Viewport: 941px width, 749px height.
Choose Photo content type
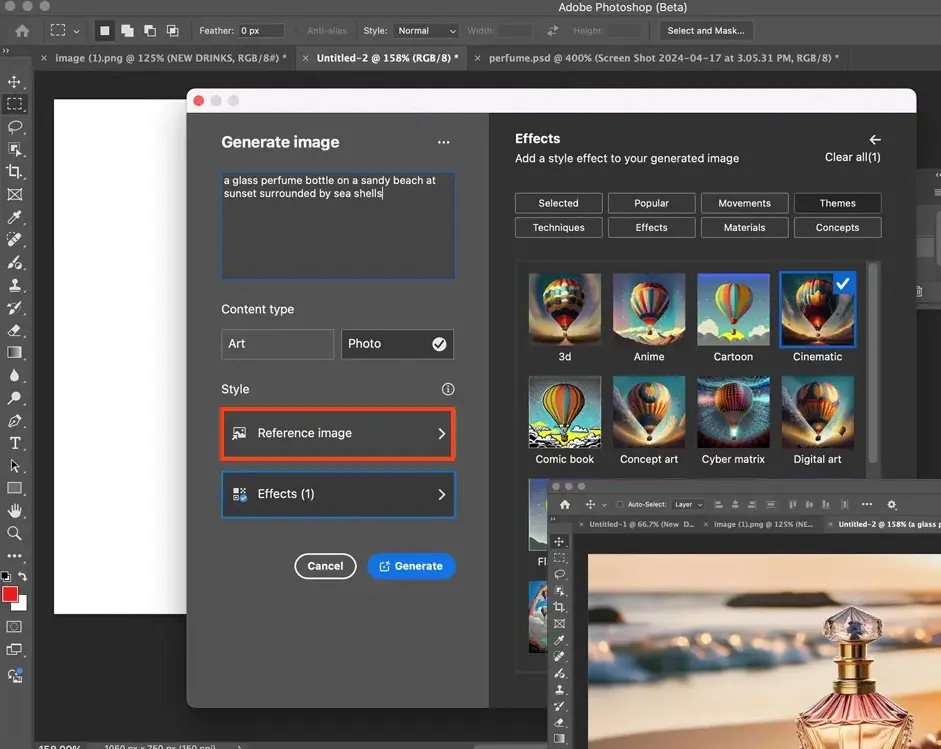coord(397,344)
